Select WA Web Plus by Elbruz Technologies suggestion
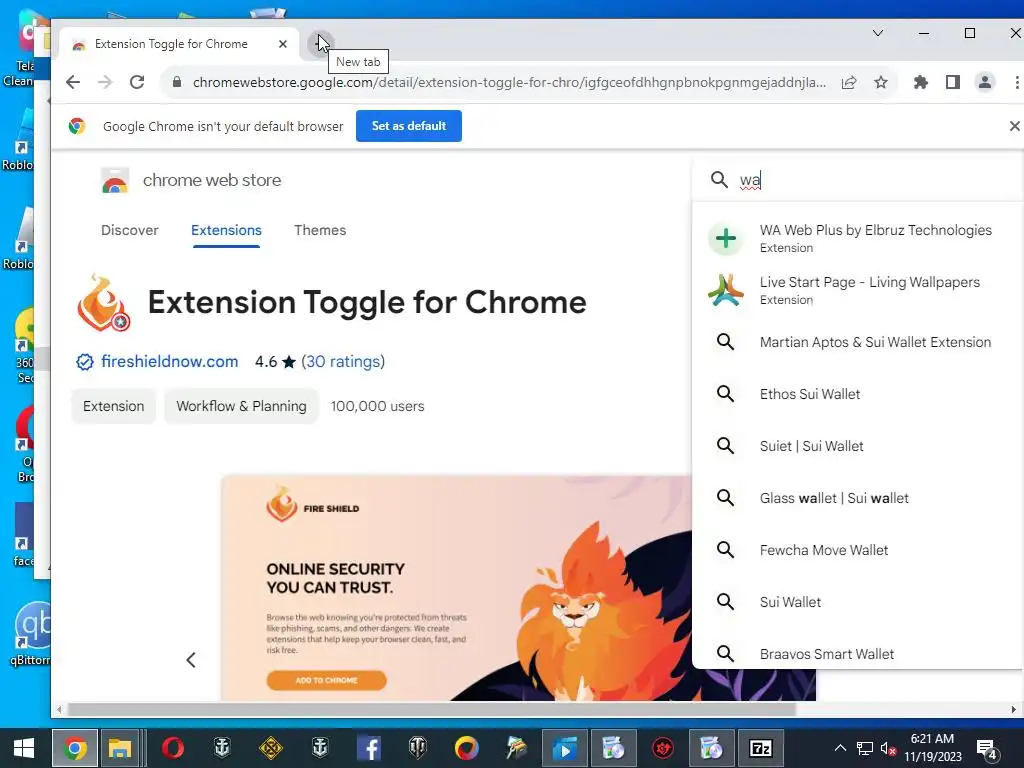 pyautogui.click(x=858, y=238)
